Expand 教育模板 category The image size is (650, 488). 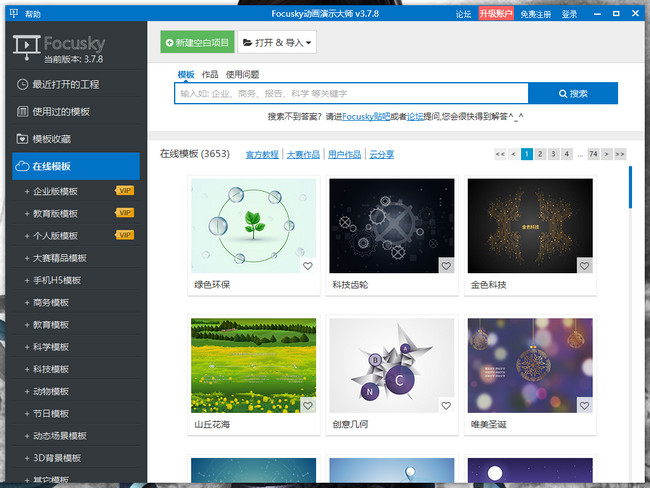(x=76, y=325)
